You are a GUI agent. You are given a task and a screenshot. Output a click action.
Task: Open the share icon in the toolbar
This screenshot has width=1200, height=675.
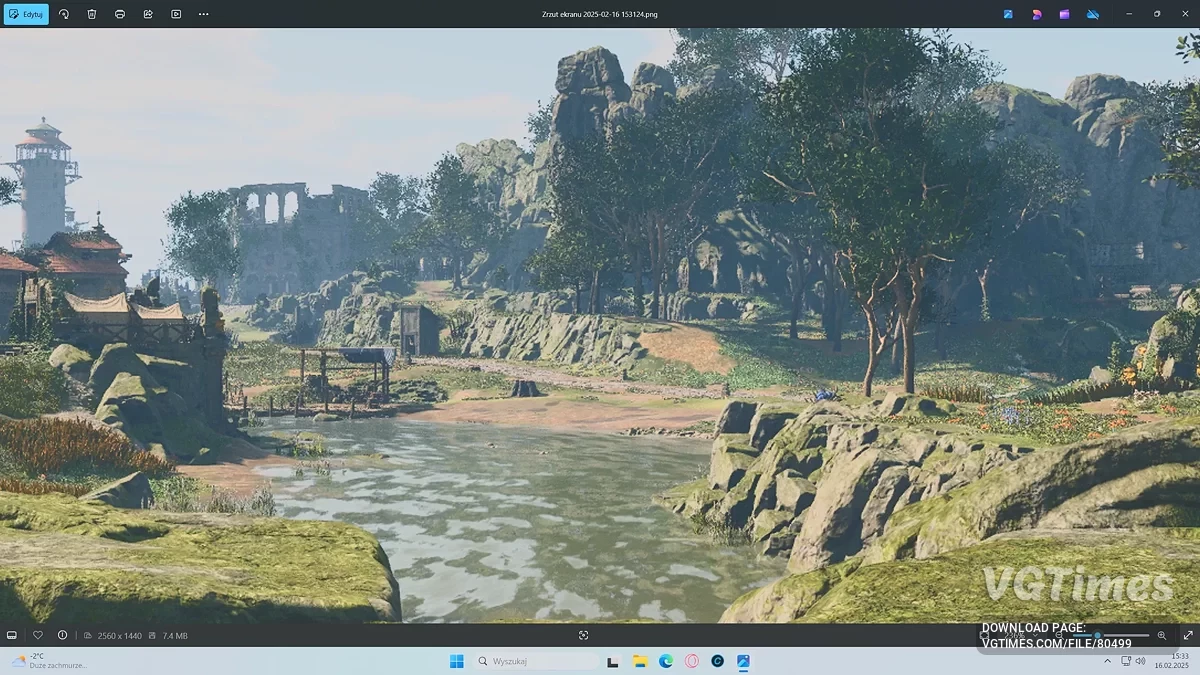point(148,14)
